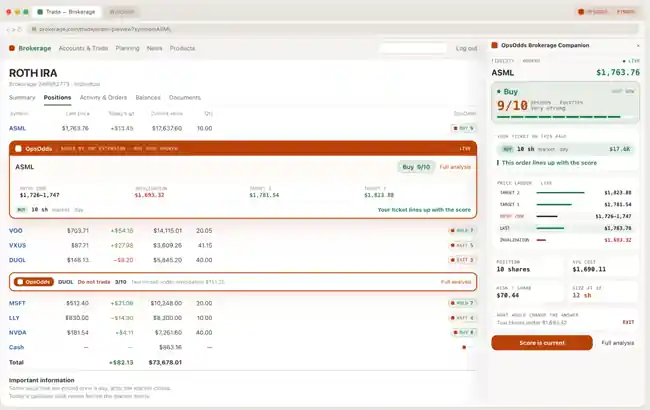Open the Products menu
The width and height of the screenshot is (650, 410).
click(x=182, y=48)
